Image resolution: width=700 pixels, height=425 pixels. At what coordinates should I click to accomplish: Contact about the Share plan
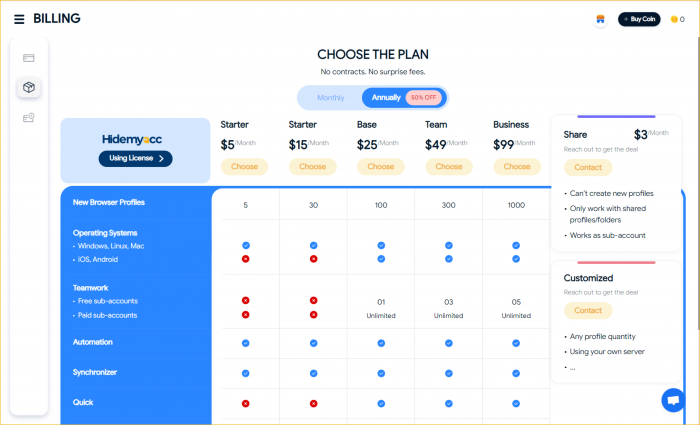(x=588, y=167)
